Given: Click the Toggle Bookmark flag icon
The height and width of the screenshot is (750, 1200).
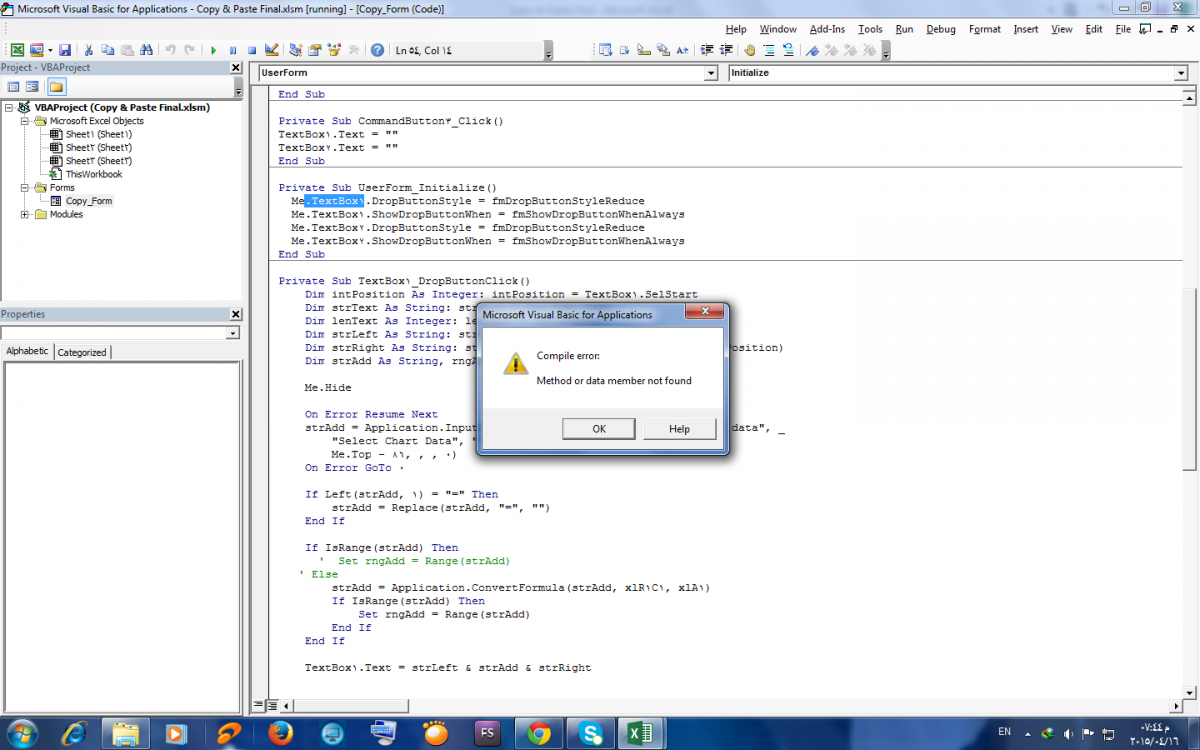Looking at the screenshot, I should (812, 49).
